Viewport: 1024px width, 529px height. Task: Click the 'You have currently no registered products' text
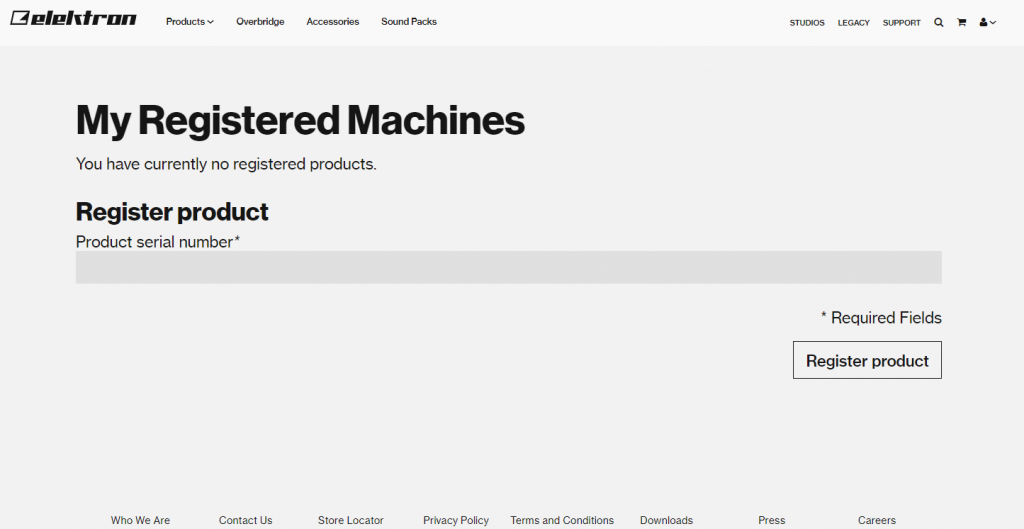coord(226,164)
